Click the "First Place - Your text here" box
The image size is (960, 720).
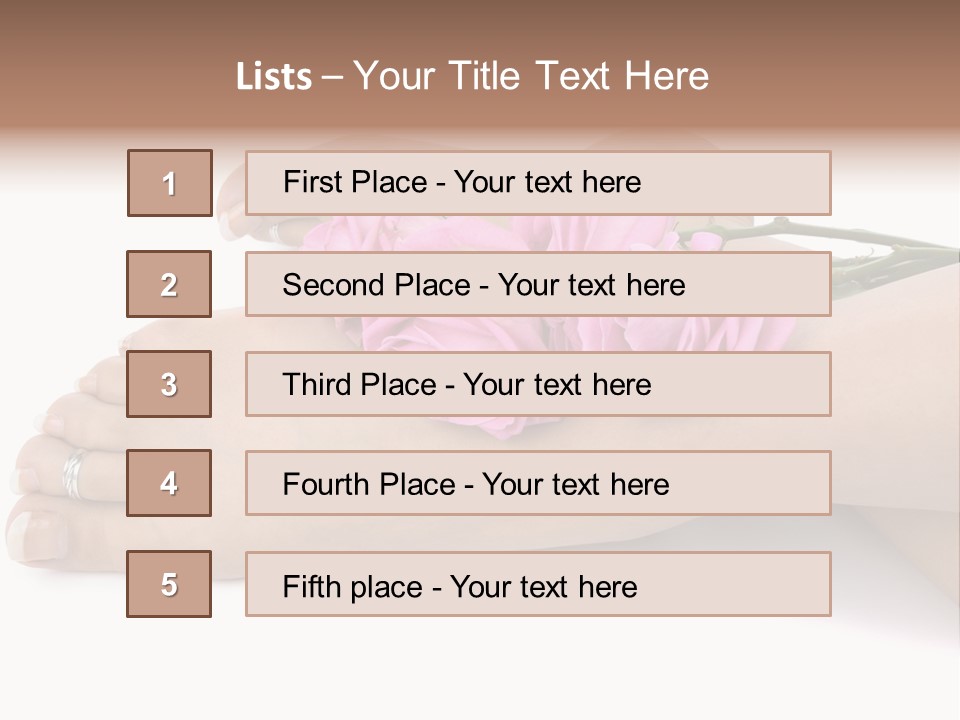coord(538,183)
